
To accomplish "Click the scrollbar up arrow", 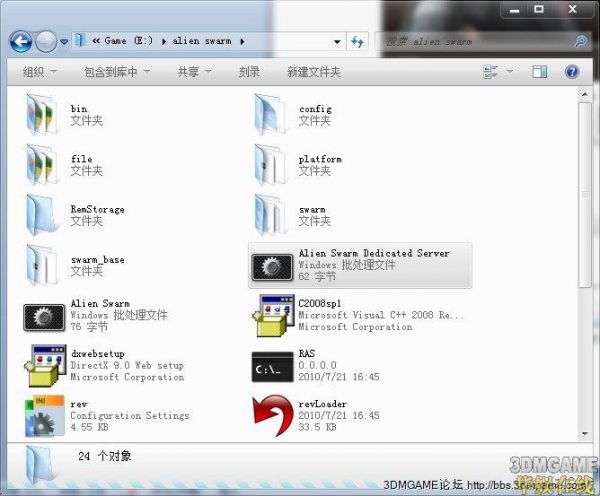I will pyautogui.click(x=584, y=94).
